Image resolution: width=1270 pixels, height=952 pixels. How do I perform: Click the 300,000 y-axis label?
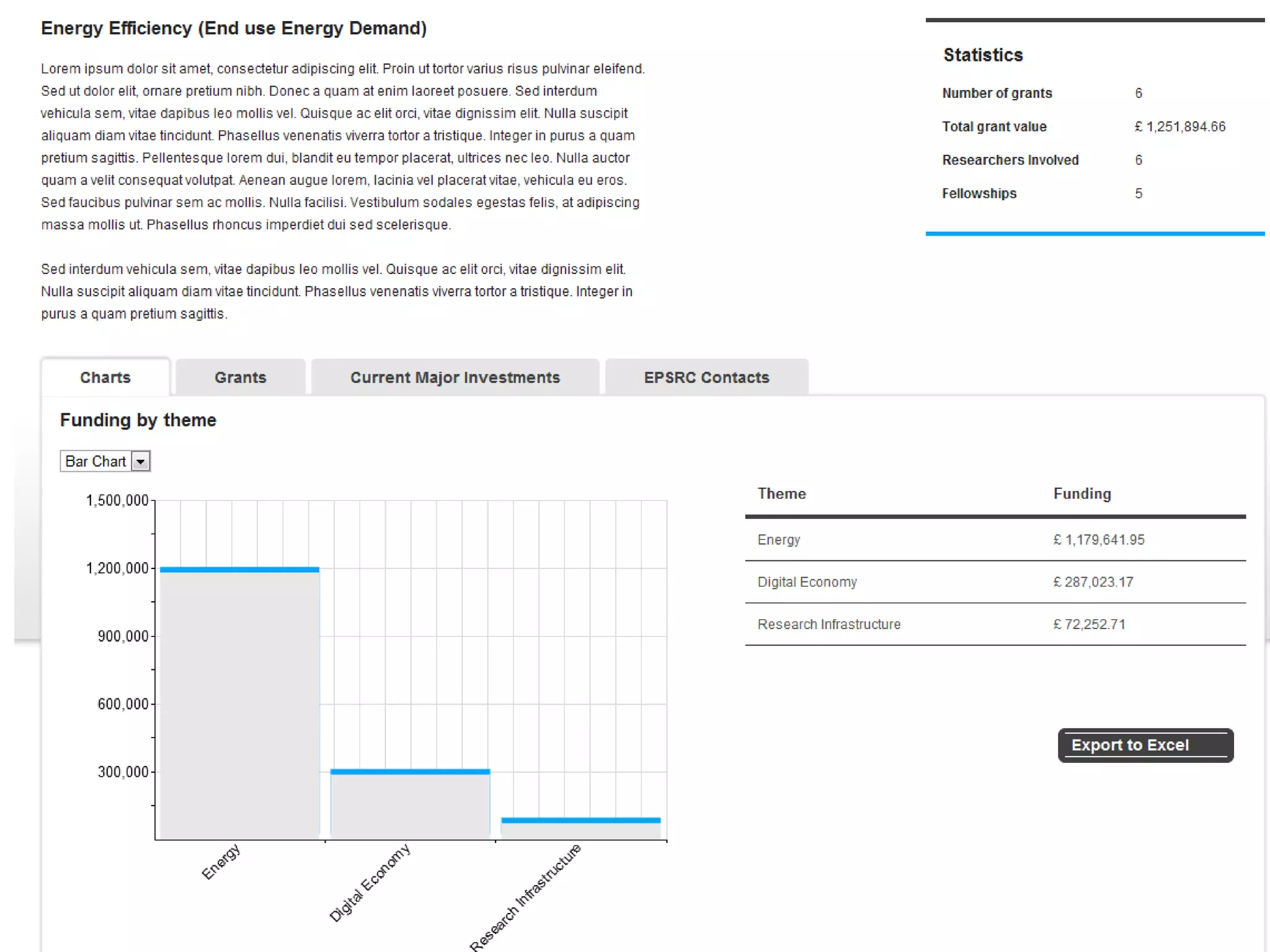click(123, 772)
